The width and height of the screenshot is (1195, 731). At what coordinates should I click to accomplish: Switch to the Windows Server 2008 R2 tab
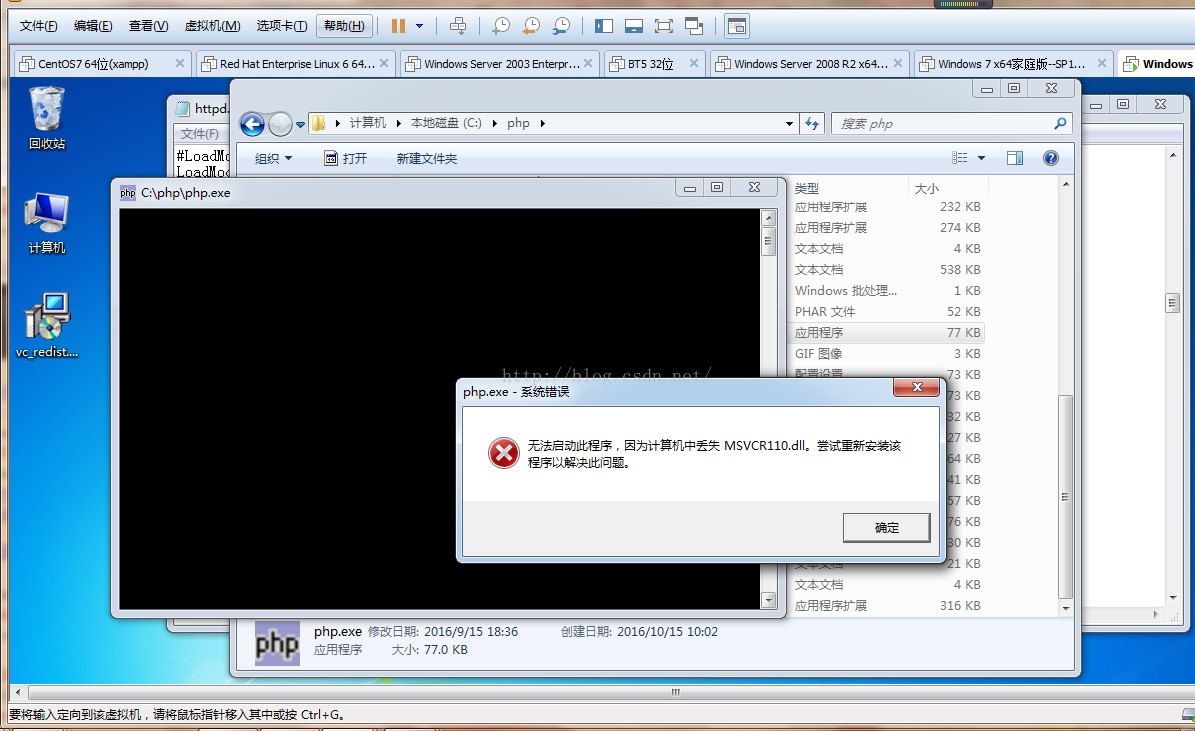(x=811, y=64)
